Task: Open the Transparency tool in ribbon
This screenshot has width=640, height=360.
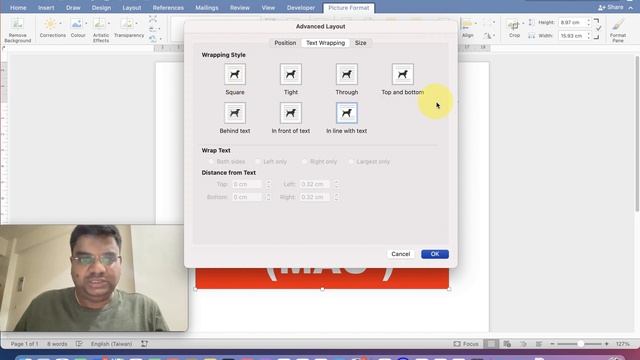Action: pyautogui.click(x=127, y=24)
